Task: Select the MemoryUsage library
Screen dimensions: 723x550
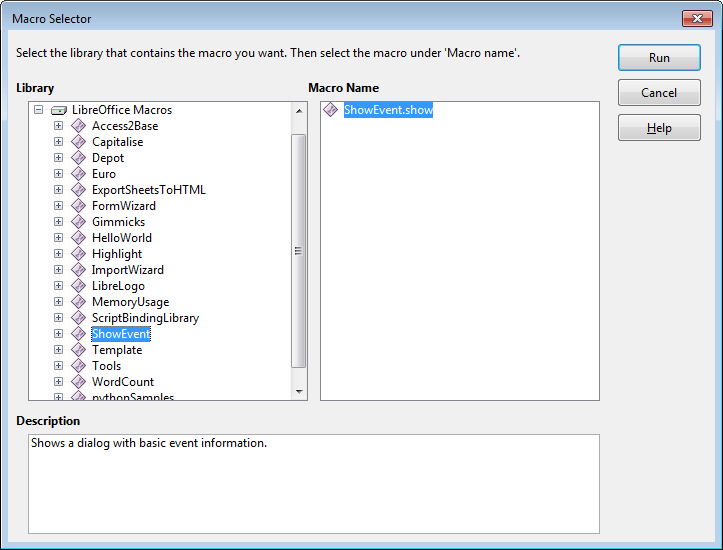Action: point(130,302)
